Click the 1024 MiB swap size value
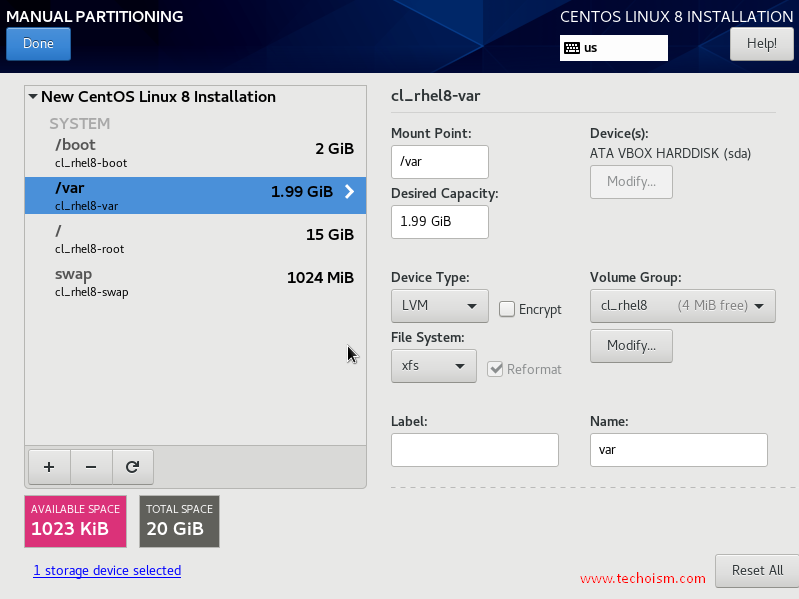This screenshot has height=599, width=799. pos(320,278)
